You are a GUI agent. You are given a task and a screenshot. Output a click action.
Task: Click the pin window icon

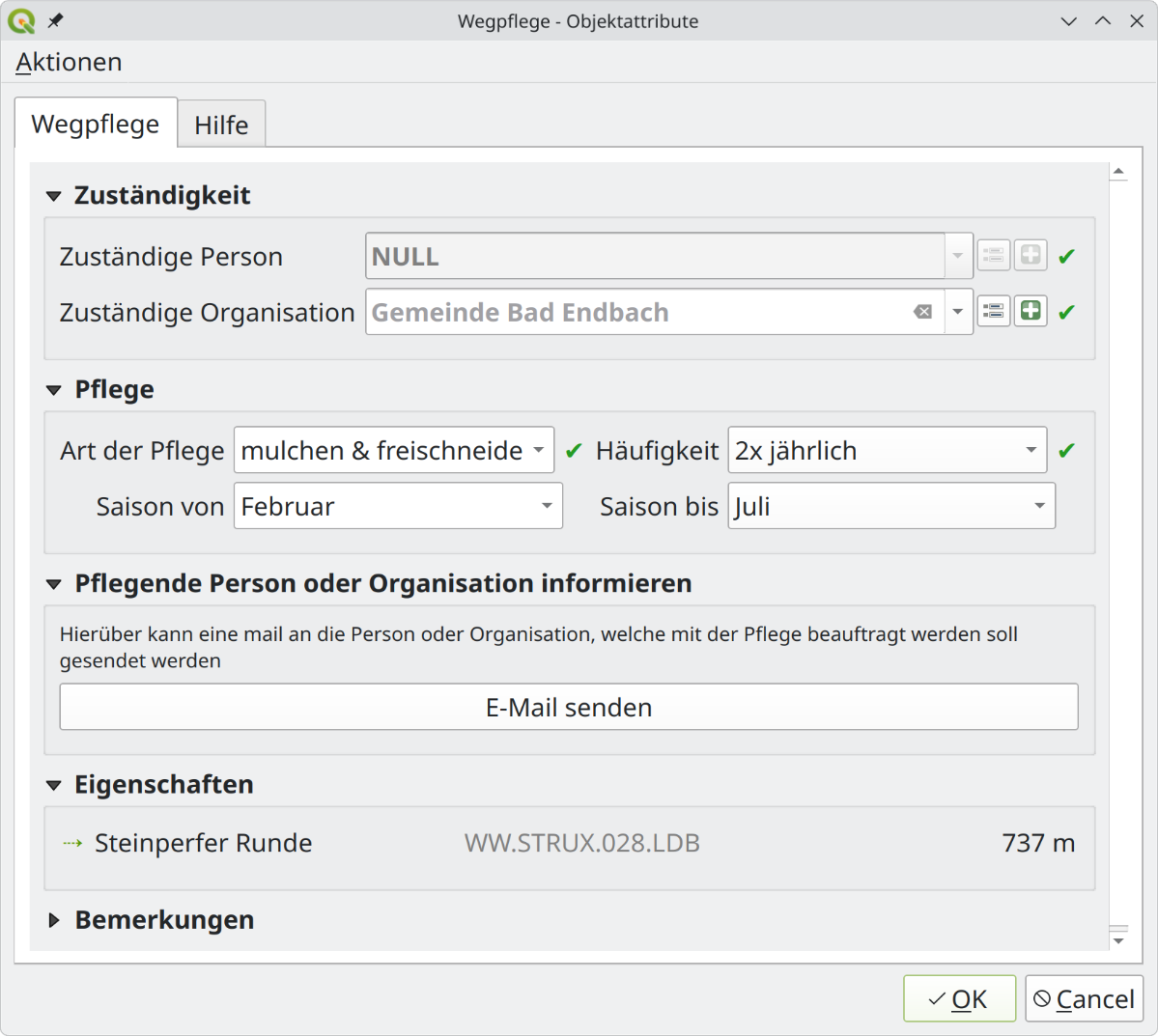[55, 20]
